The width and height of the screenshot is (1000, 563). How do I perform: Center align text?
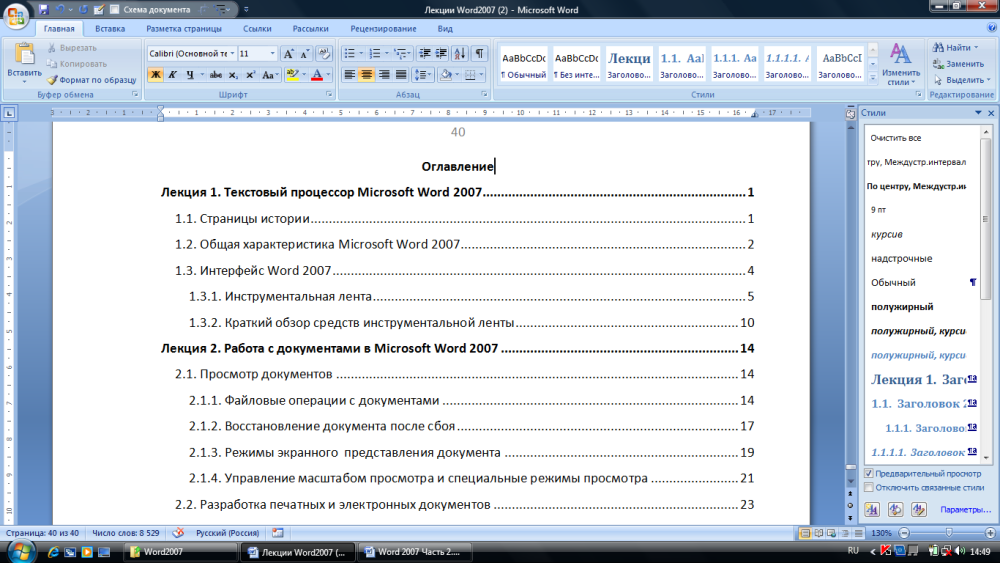tap(367, 75)
